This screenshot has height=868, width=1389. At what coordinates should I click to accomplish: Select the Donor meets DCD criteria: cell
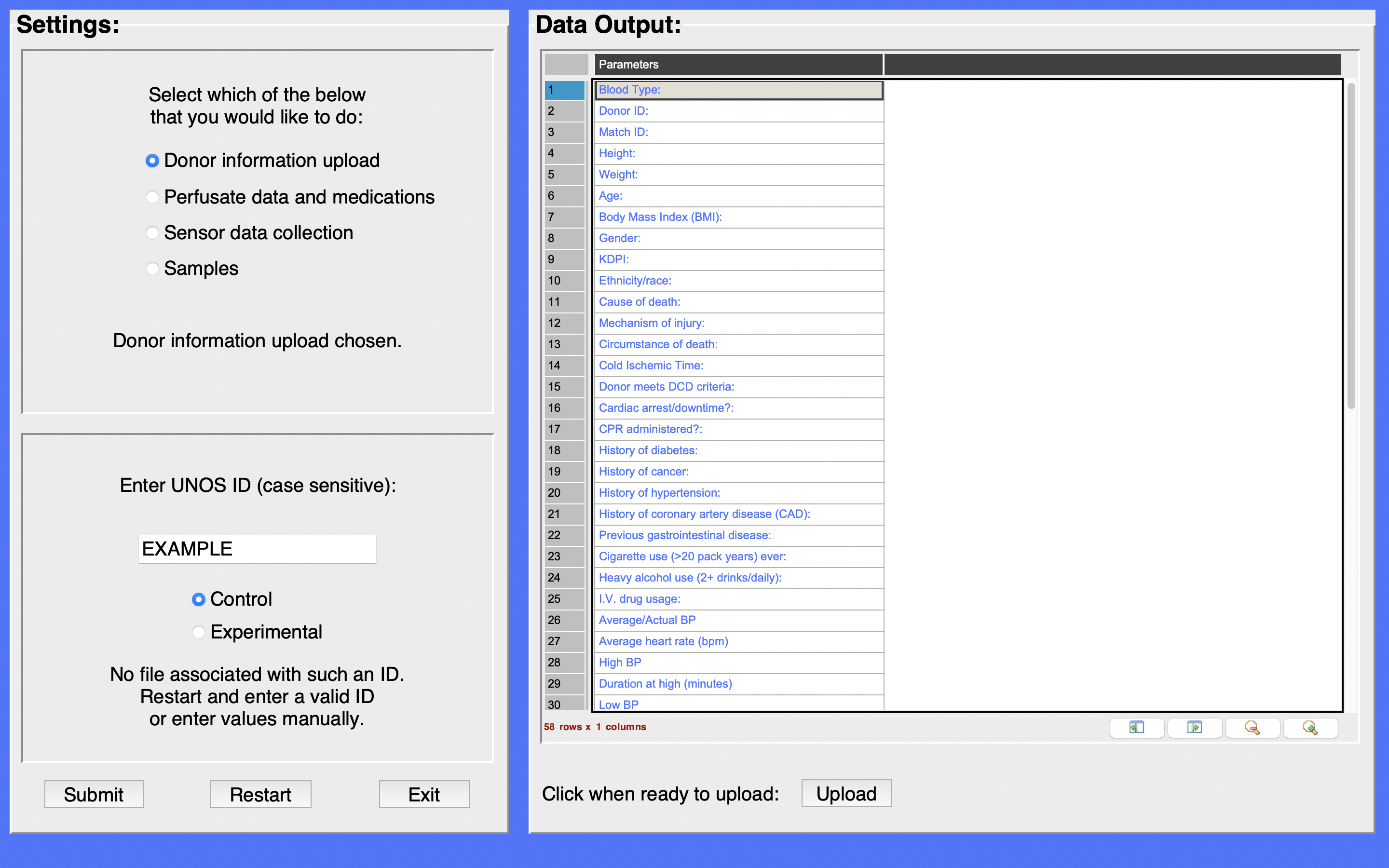click(x=739, y=388)
